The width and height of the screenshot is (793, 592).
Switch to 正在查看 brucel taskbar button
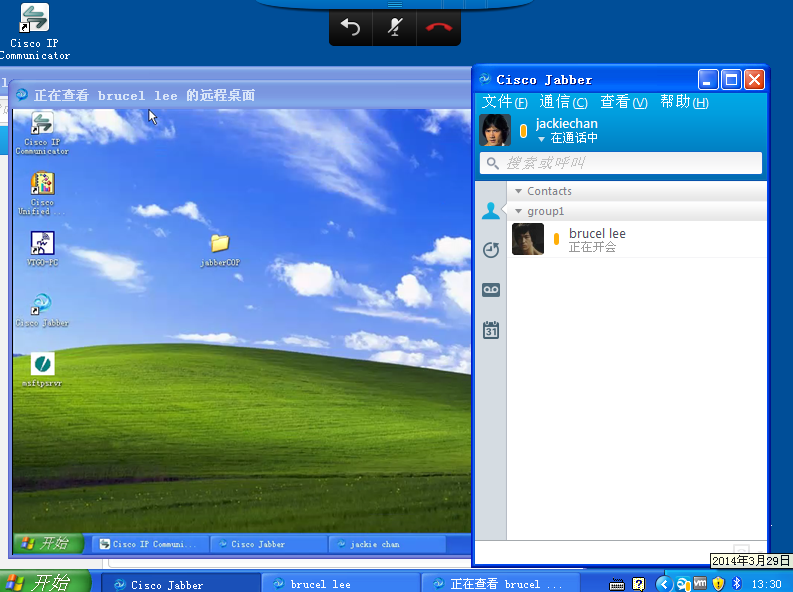pyautogui.click(x=501, y=584)
